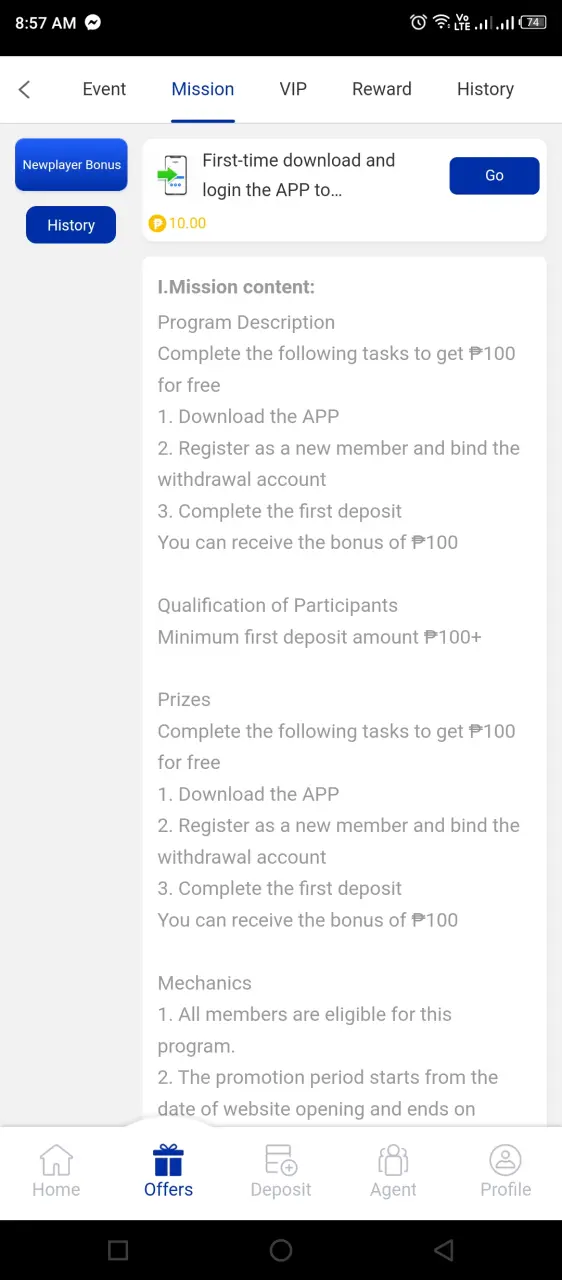The width and height of the screenshot is (562, 1280).
Task: Switch to the Event tab
Action: click(104, 89)
